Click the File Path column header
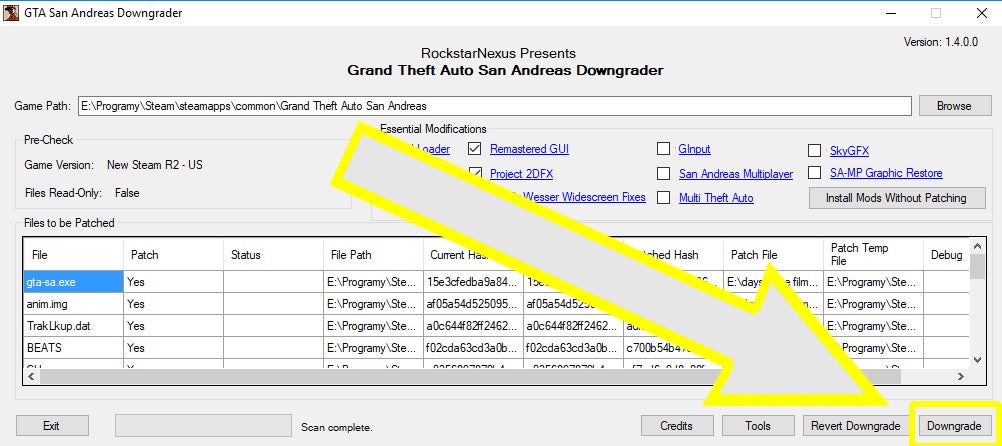The width and height of the screenshot is (1002, 446). click(x=374, y=254)
